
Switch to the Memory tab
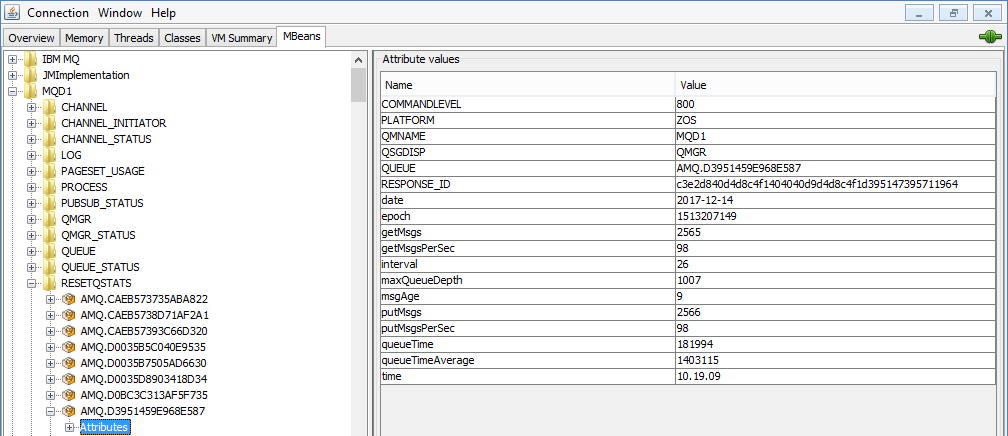[x=84, y=38]
